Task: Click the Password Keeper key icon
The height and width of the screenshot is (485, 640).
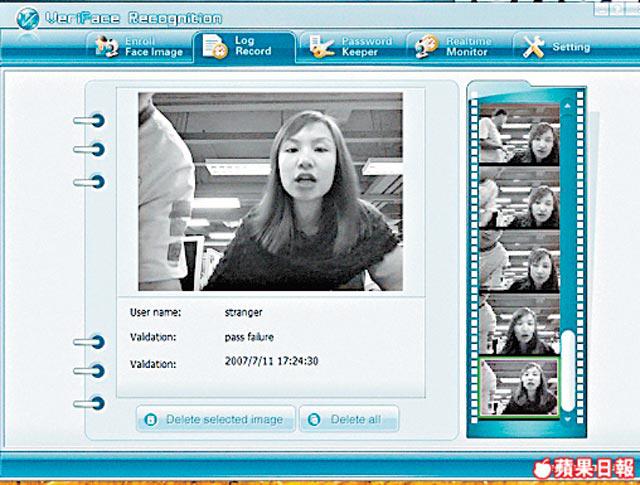Action: tap(322, 46)
